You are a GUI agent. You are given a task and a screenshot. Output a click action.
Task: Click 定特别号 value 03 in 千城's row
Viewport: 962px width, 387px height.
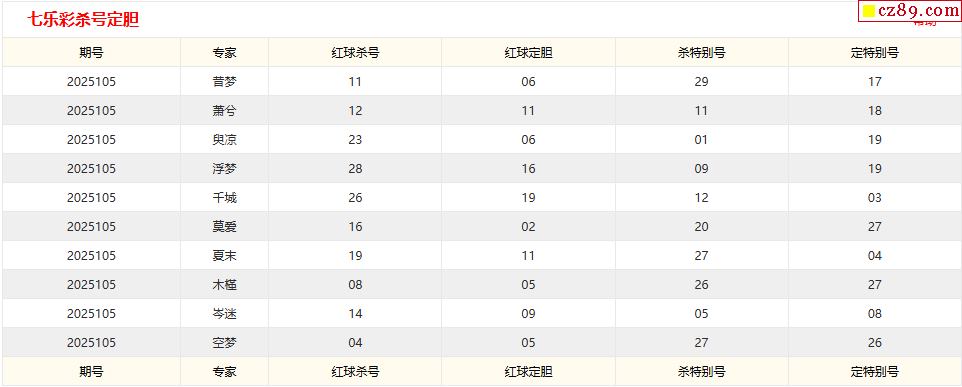(875, 197)
